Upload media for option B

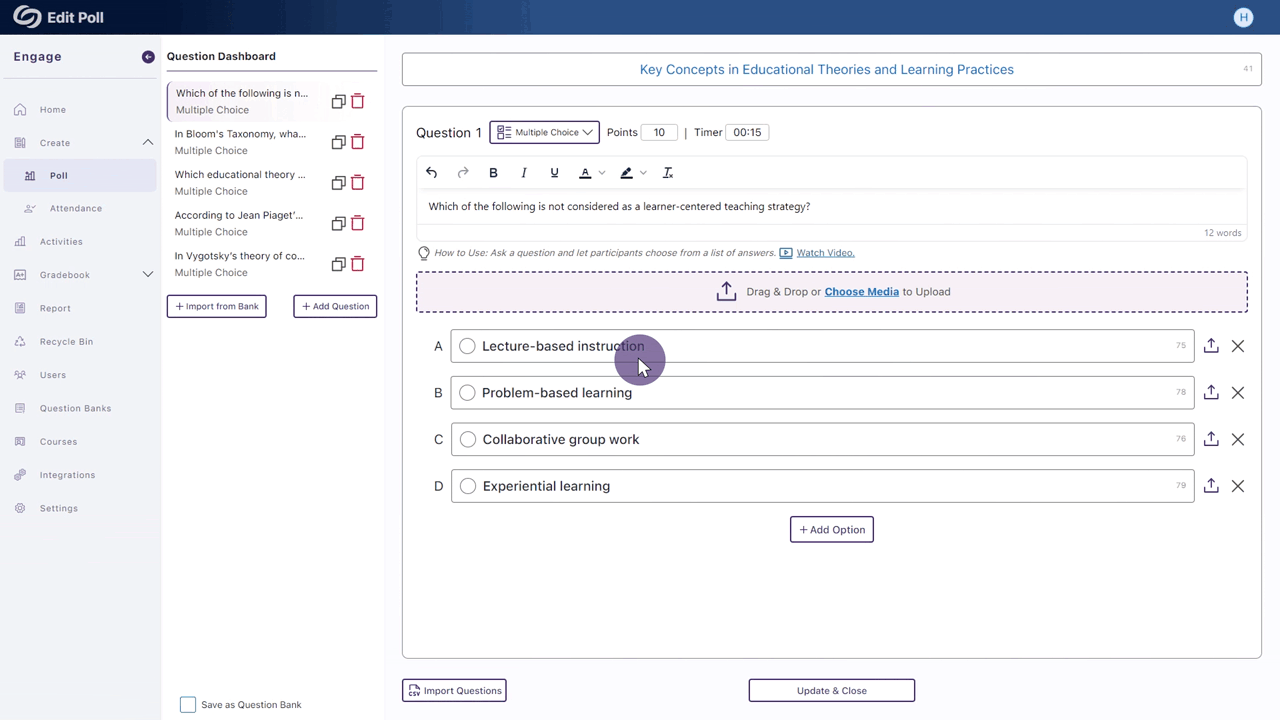click(x=1211, y=393)
